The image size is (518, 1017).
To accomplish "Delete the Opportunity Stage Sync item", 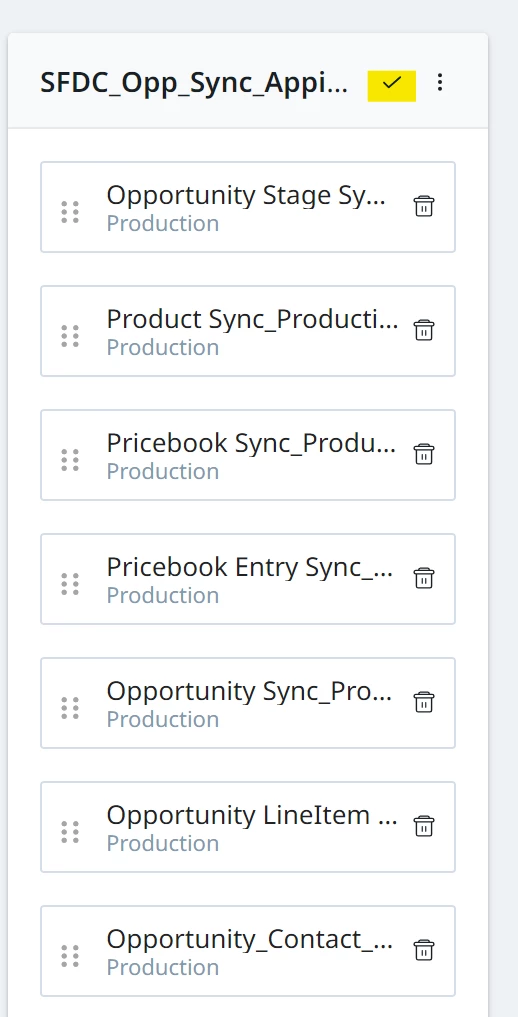I will click(x=424, y=206).
